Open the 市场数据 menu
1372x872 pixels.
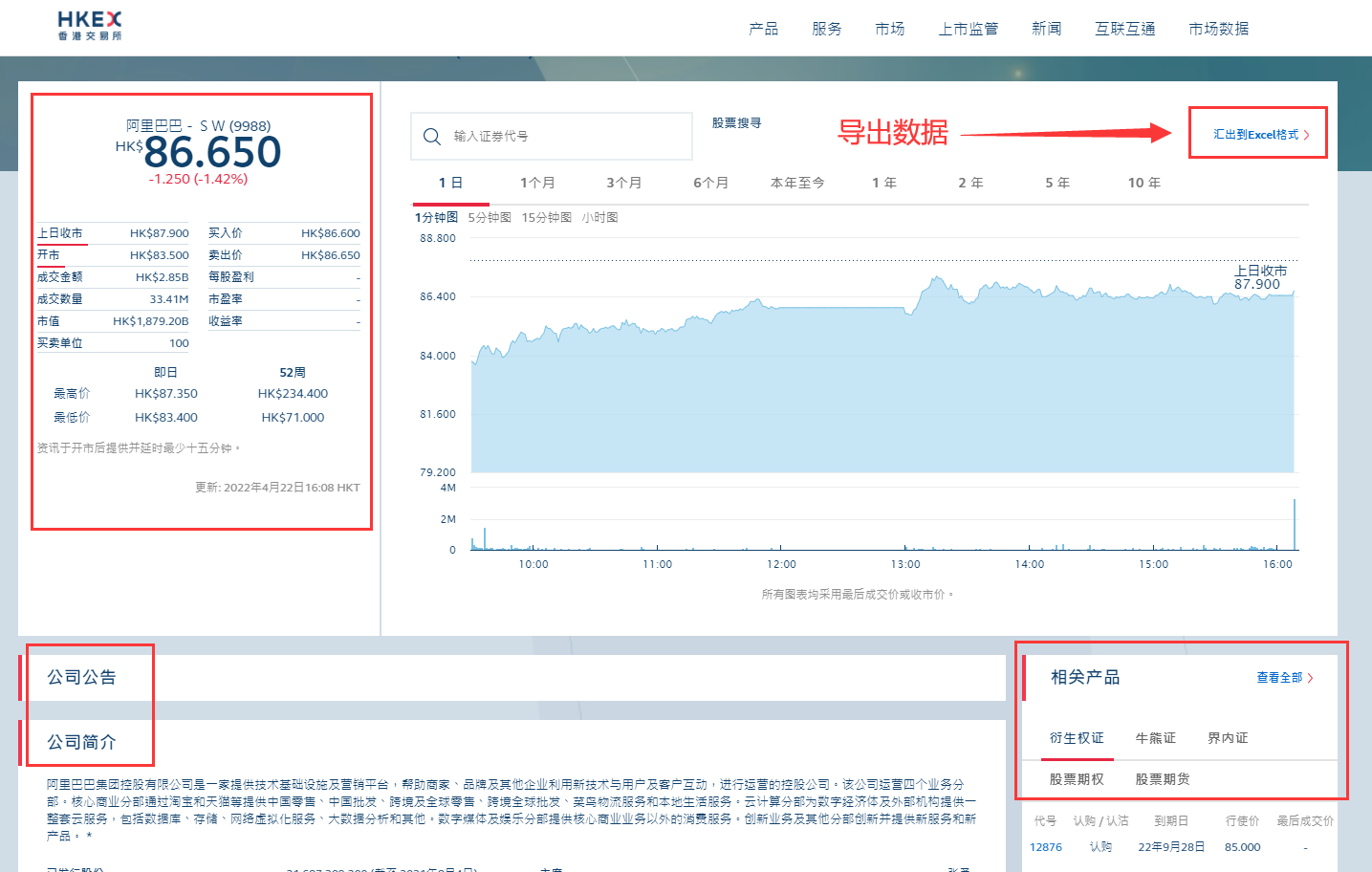click(x=1218, y=29)
